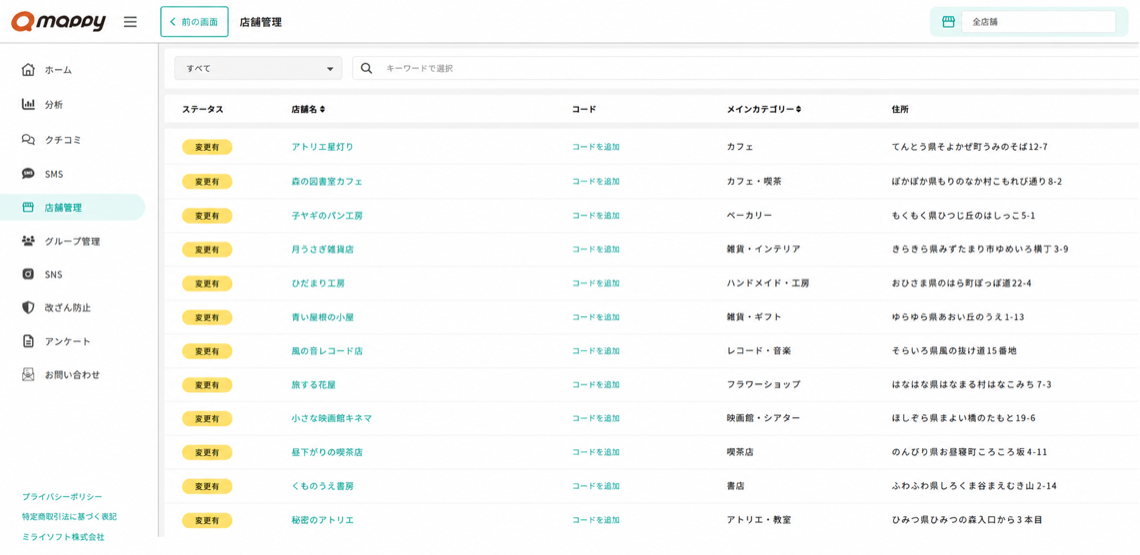
Task: Open store 青い屋根の小屋
Action: click(x=322, y=317)
